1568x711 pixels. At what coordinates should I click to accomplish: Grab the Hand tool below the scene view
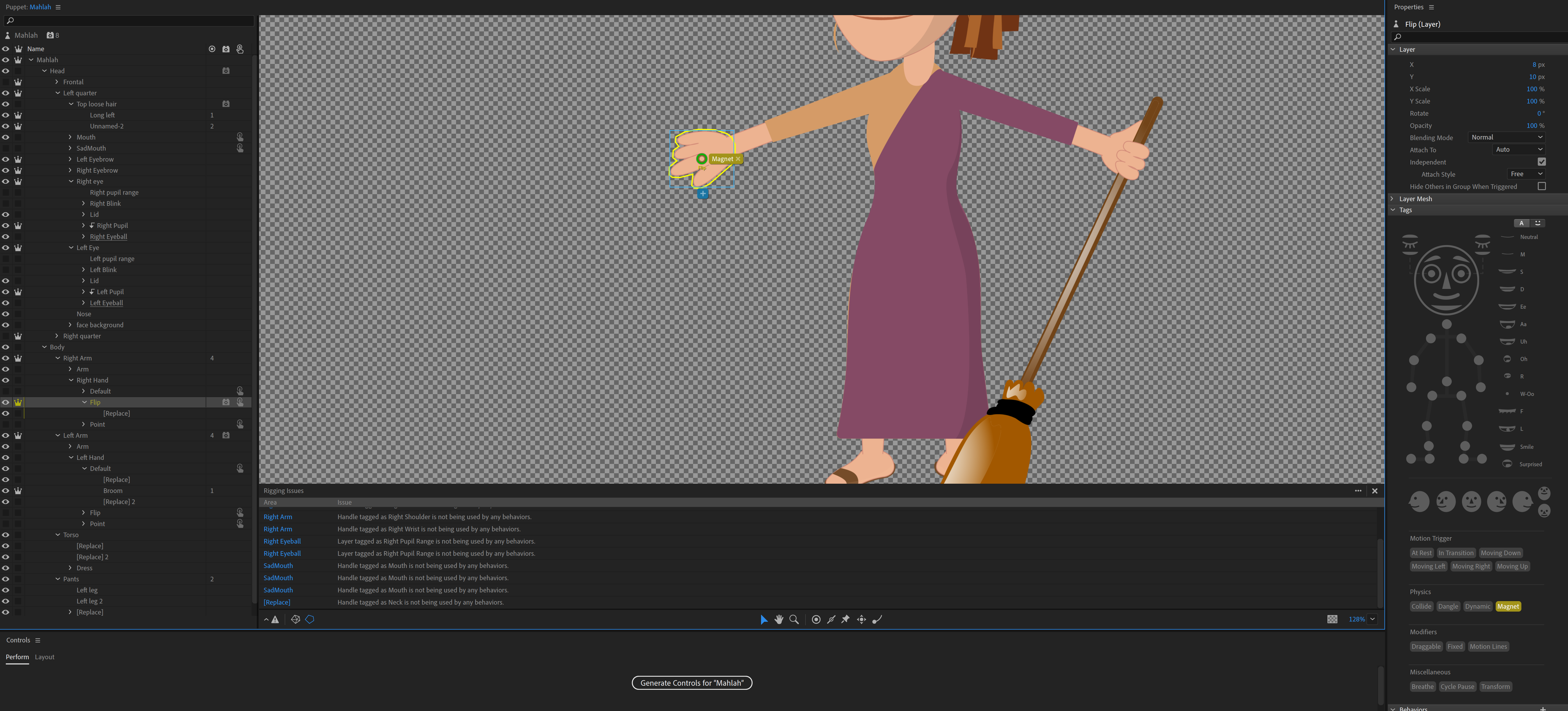tap(779, 620)
